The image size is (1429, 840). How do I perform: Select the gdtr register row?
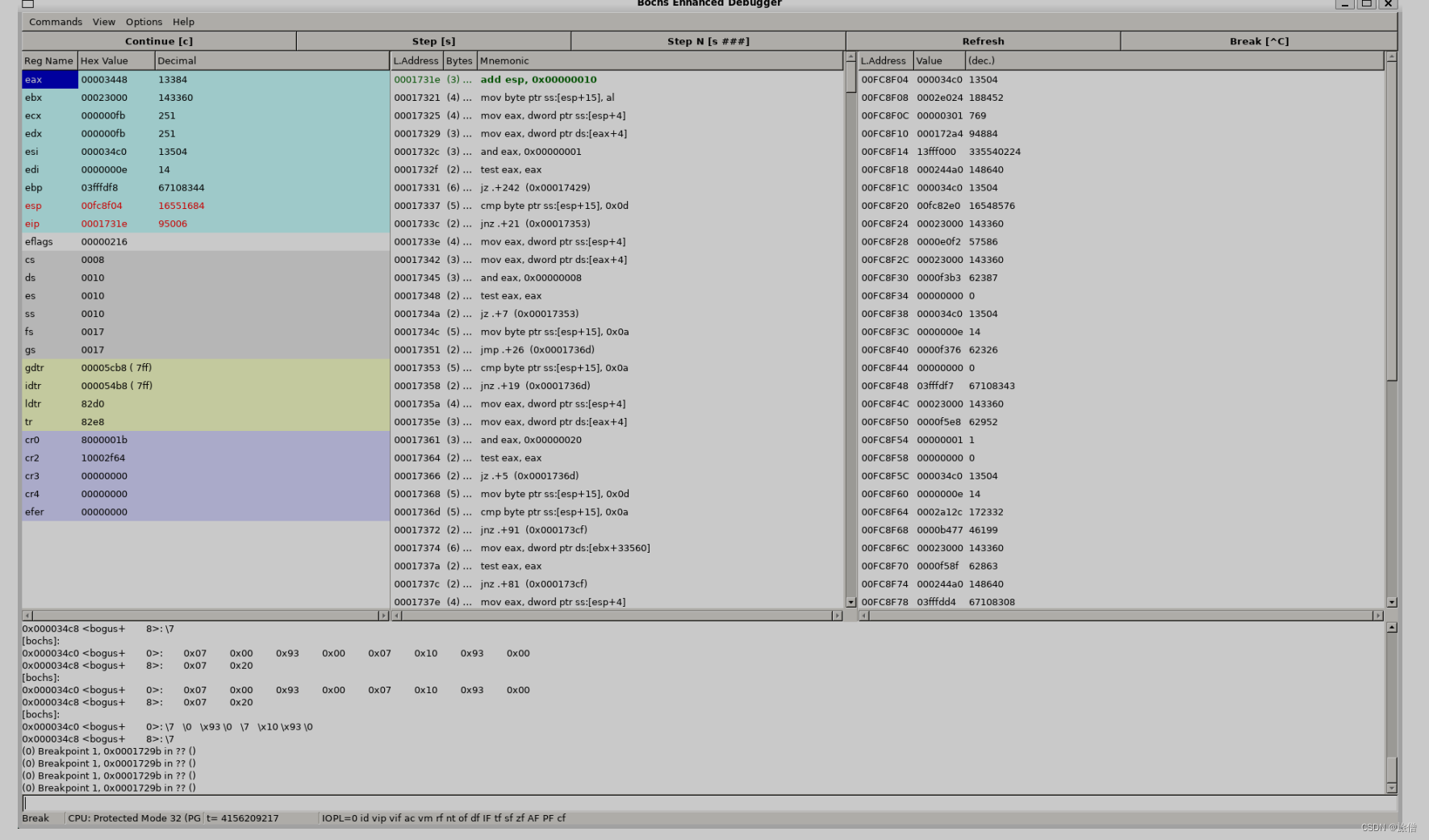[206, 368]
